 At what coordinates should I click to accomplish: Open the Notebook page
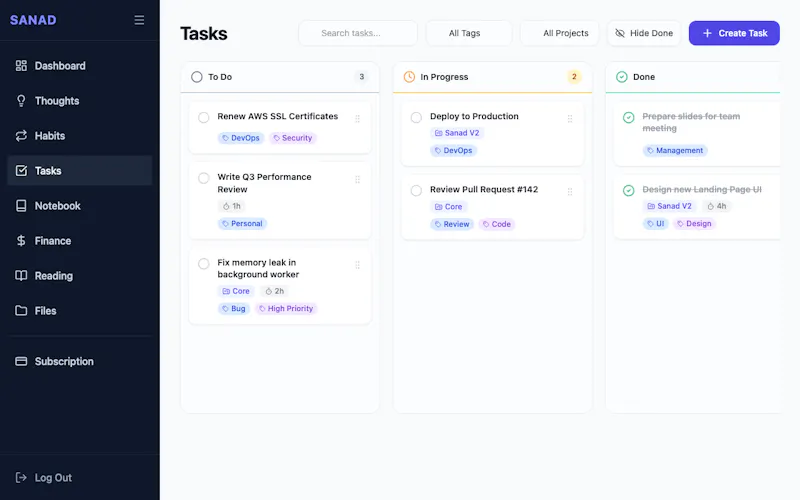coord(80,206)
